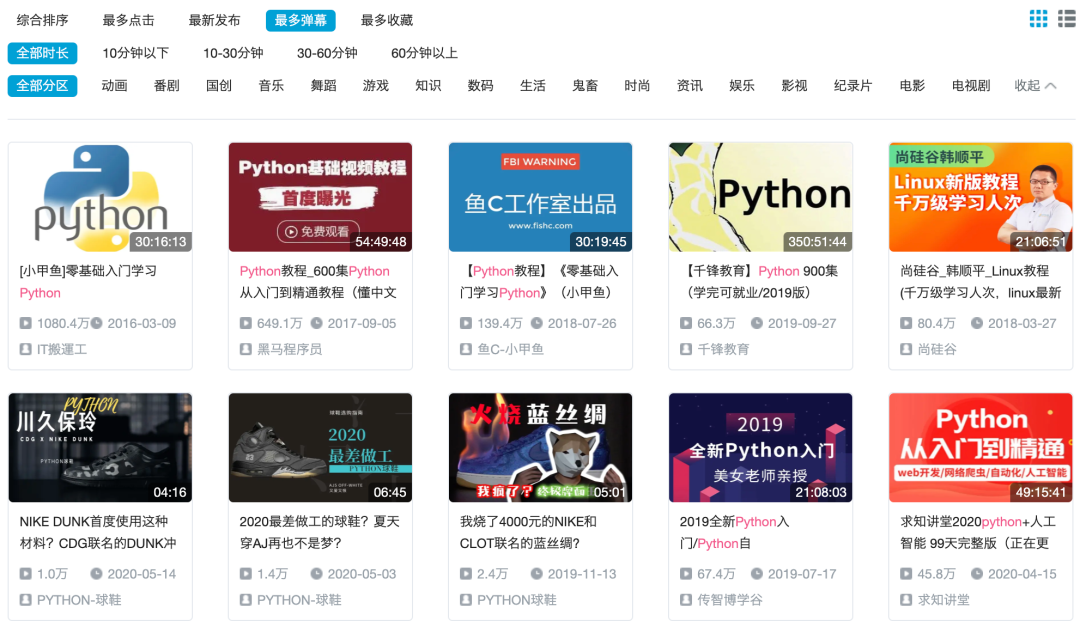
Task: Filter duration to 10分钟以下
Action: coord(136,53)
